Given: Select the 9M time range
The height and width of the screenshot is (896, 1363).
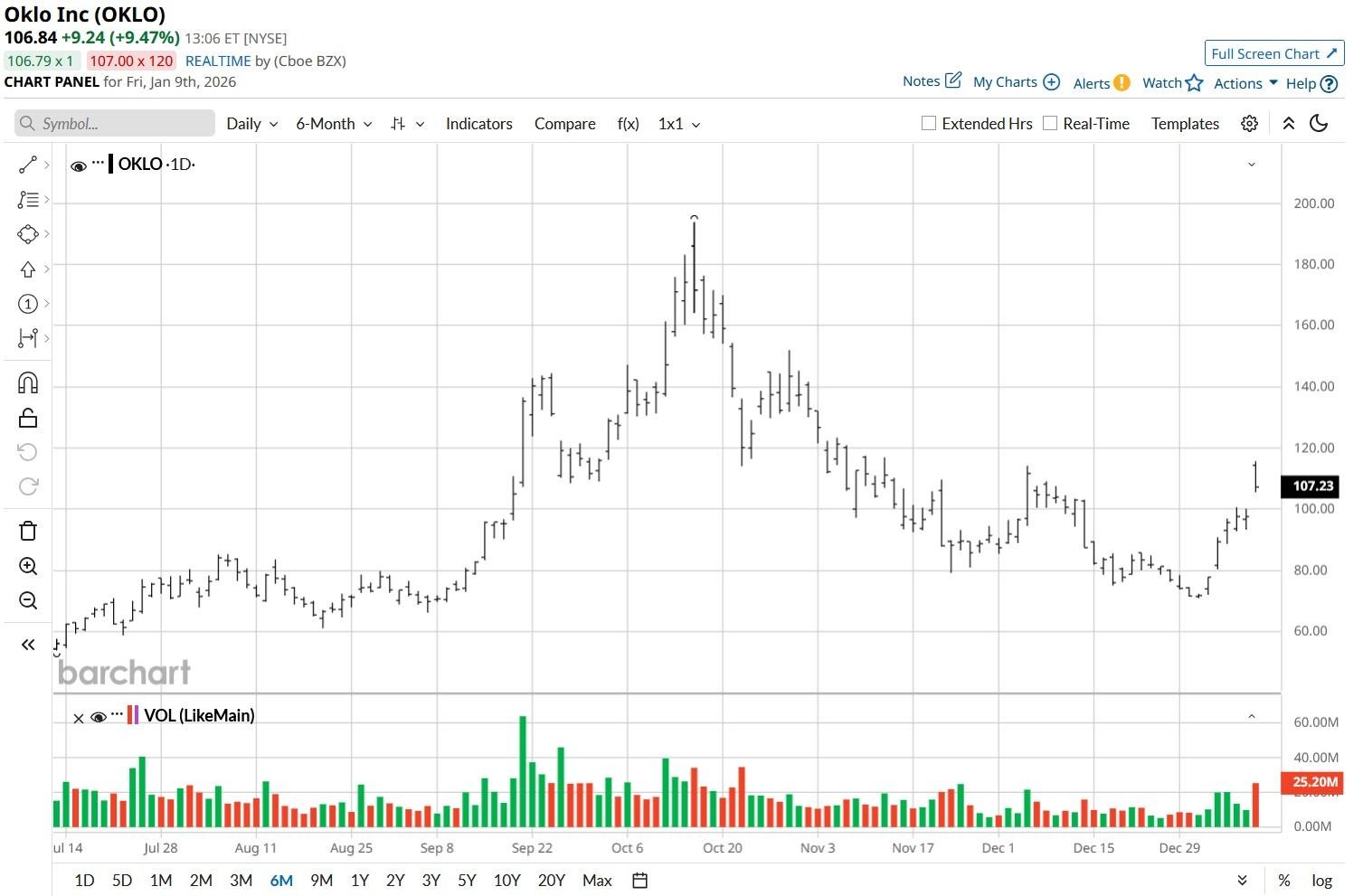Looking at the screenshot, I should point(321,881).
